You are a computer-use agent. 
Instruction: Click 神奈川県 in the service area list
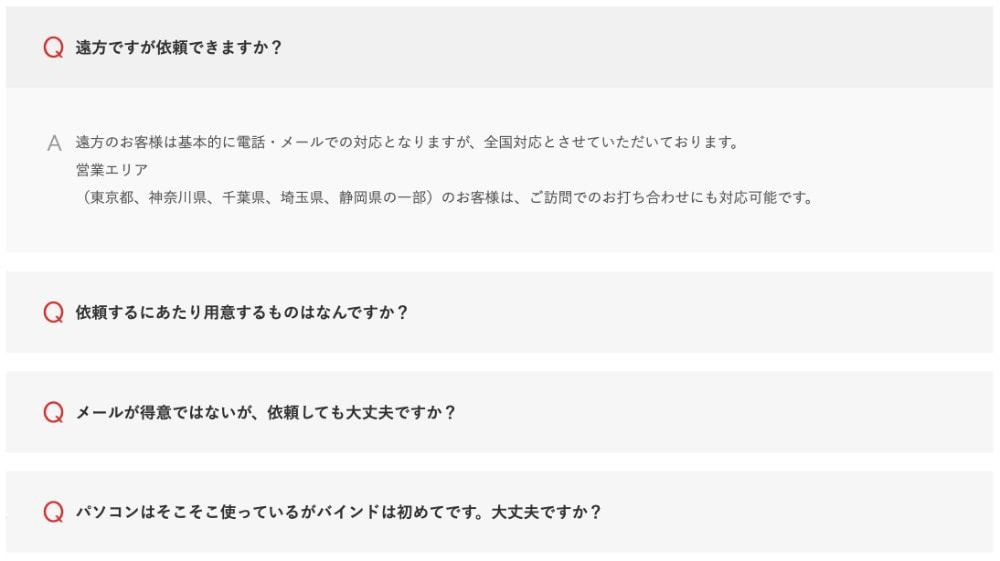[x=178, y=198]
